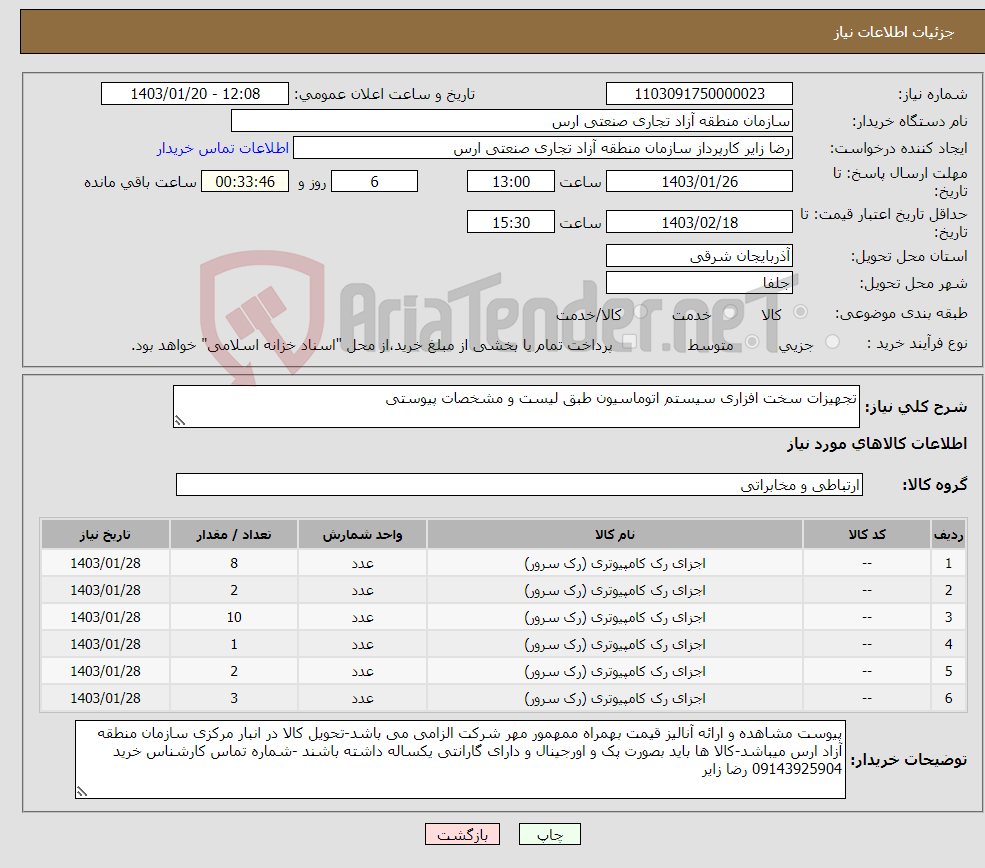Click the تعداد / مقدار column header

point(234,534)
